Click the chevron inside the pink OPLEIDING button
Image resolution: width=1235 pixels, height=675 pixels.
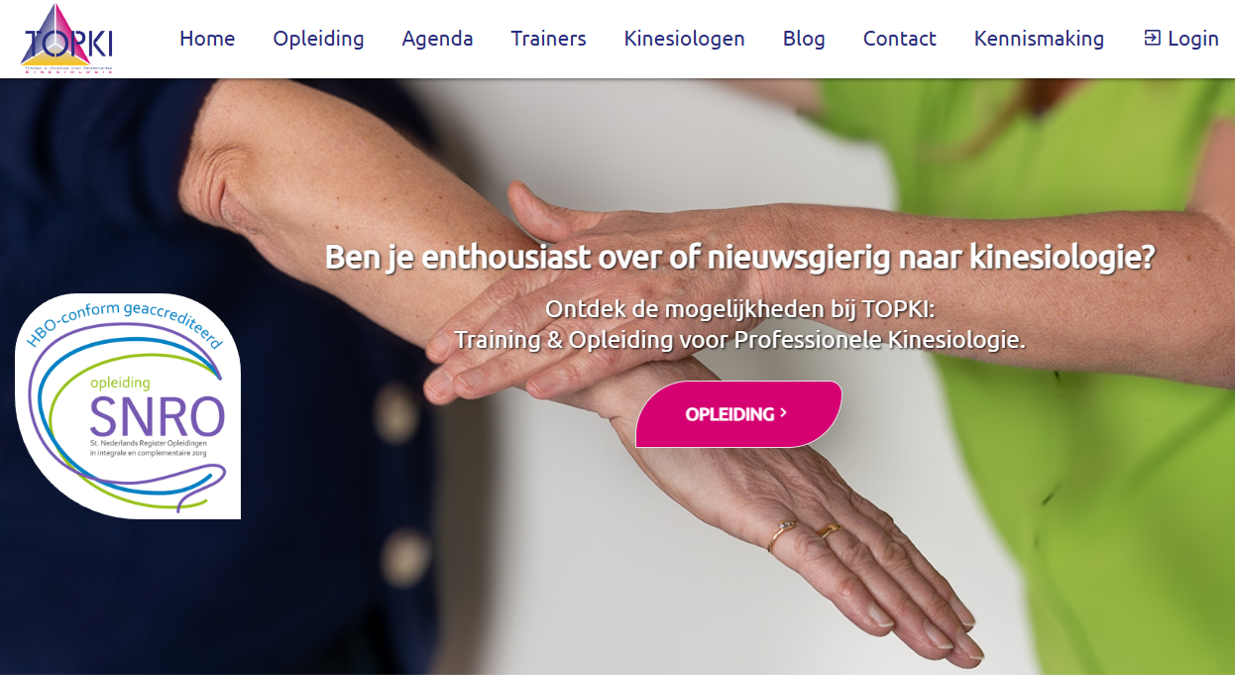point(783,413)
